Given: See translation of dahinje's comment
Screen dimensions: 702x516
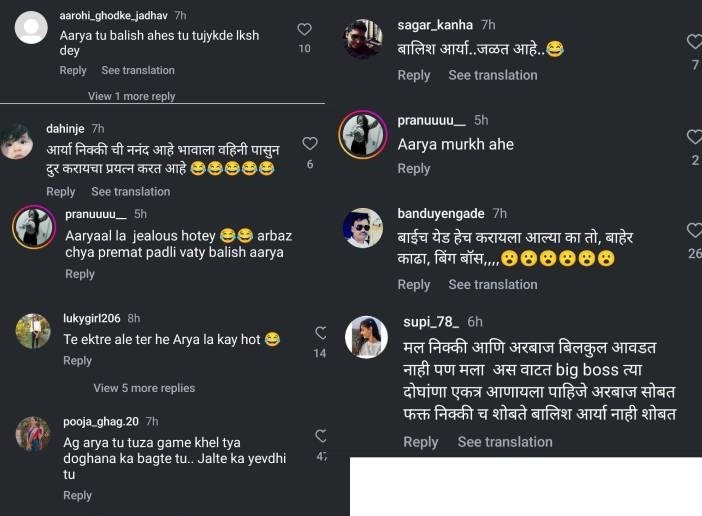Looking at the screenshot, I should [130, 191].
